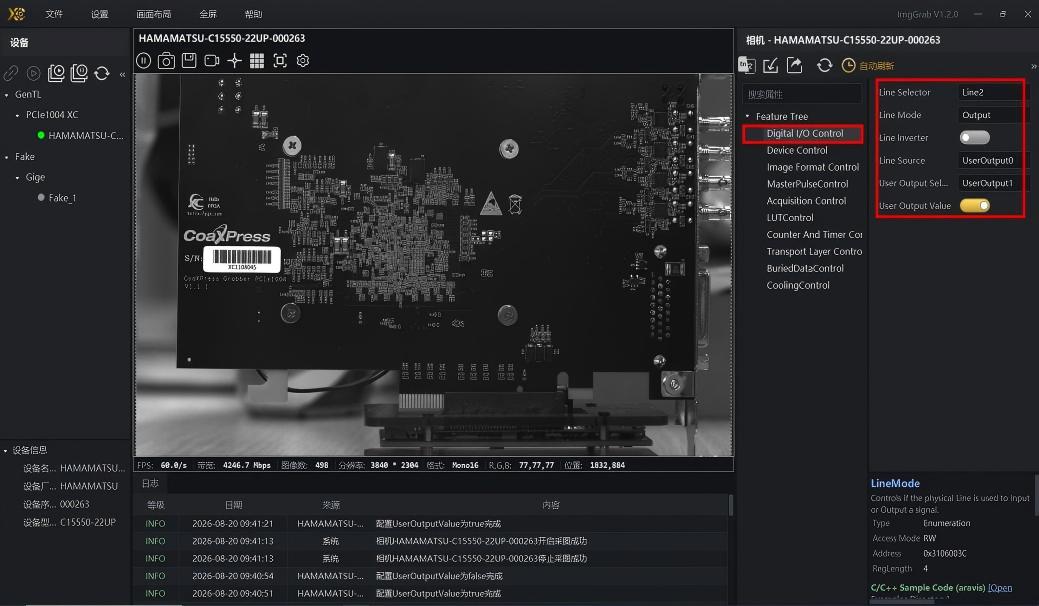
Task: Click the 内容 column header
Action: (x=551, y=505)
